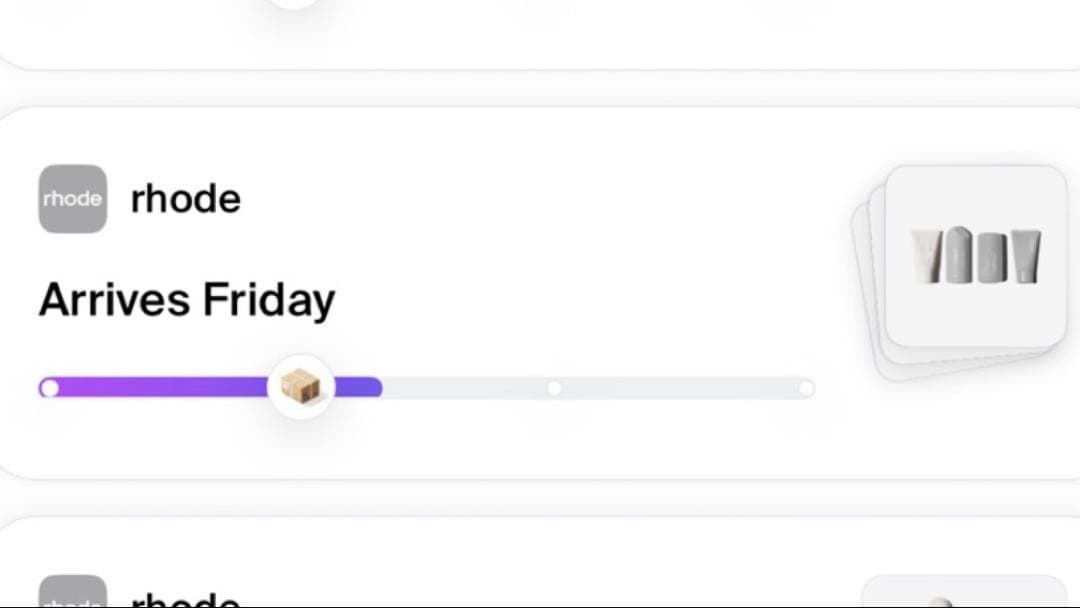Select the rightmost tube in product image
The width and height of the screenshot is (1080, 608).
[1025, 256]
